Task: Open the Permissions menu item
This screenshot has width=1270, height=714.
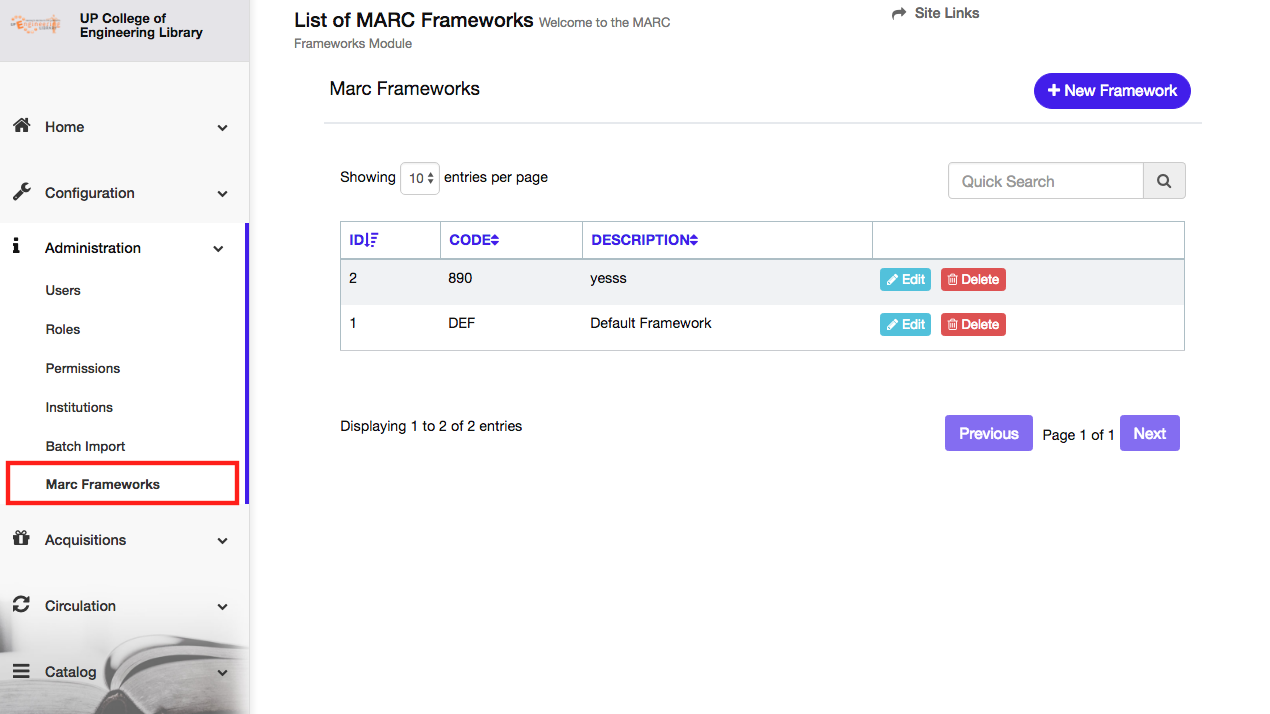Action: coord(82,368)
